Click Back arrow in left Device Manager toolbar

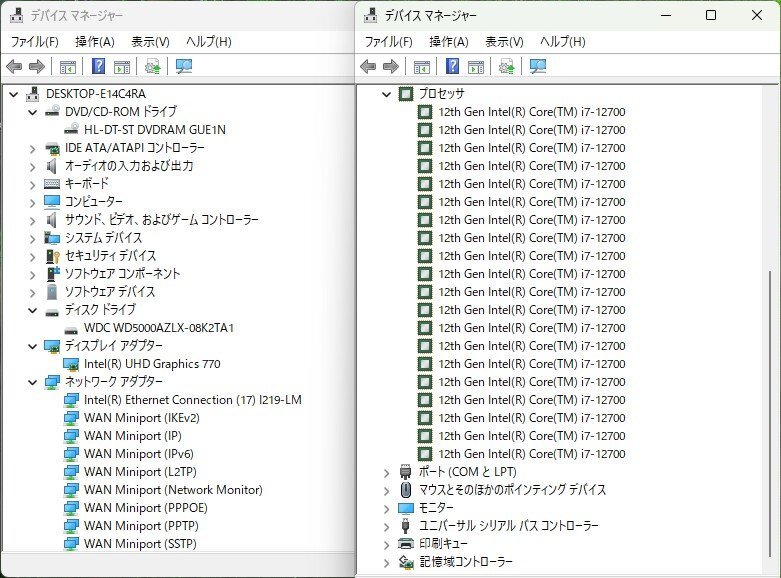(x=14, y=66)
